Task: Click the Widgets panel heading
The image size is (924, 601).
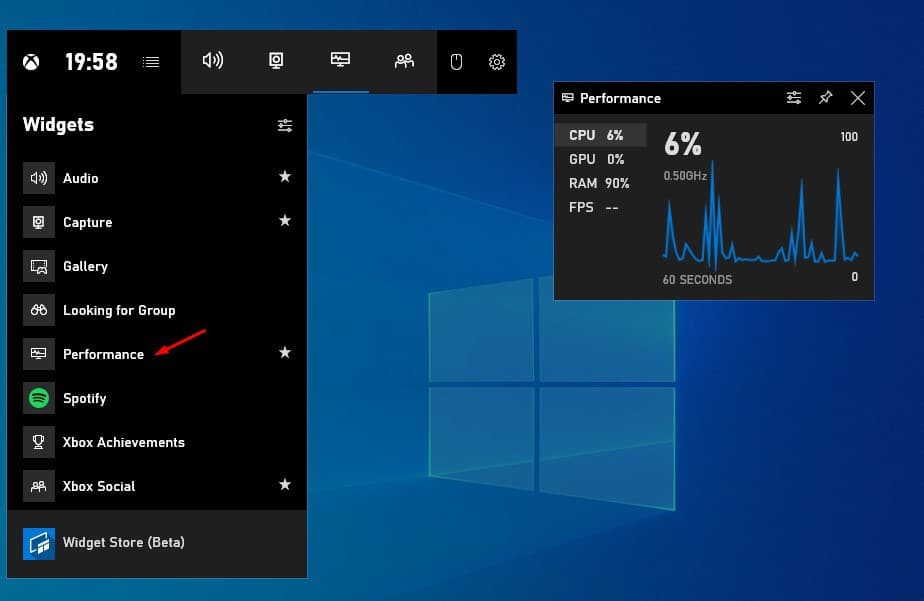Action: pyautogui.click(x=58, y=125)
